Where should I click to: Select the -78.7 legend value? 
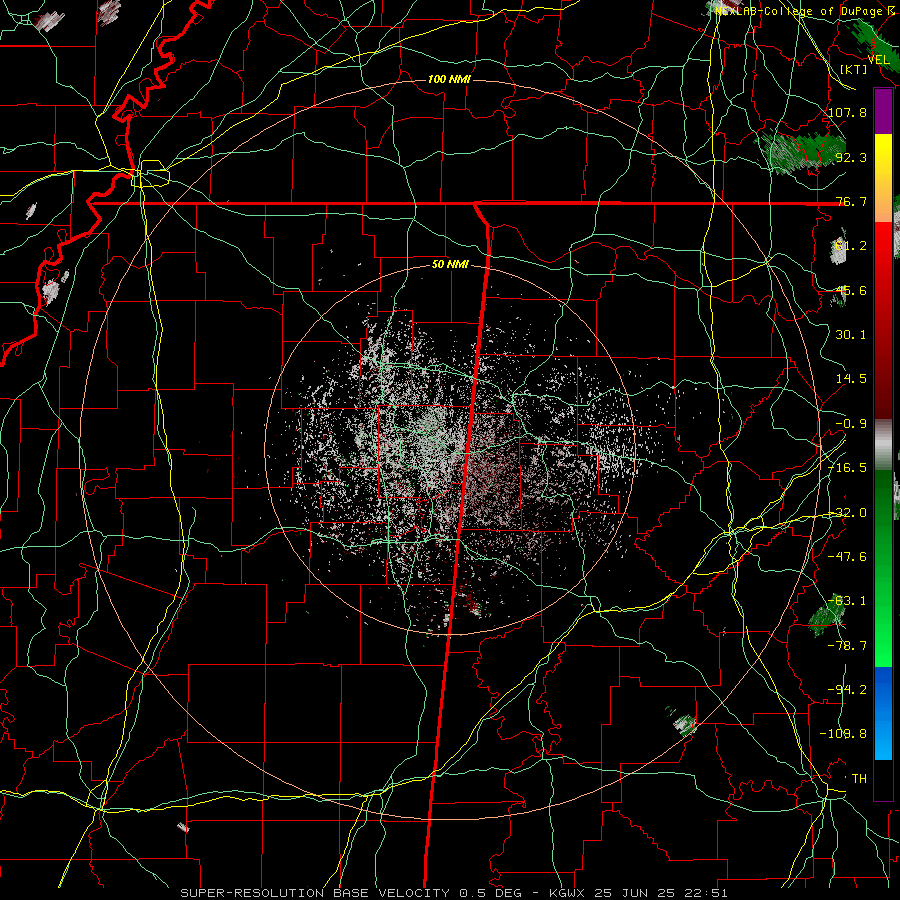click(848, 646)
